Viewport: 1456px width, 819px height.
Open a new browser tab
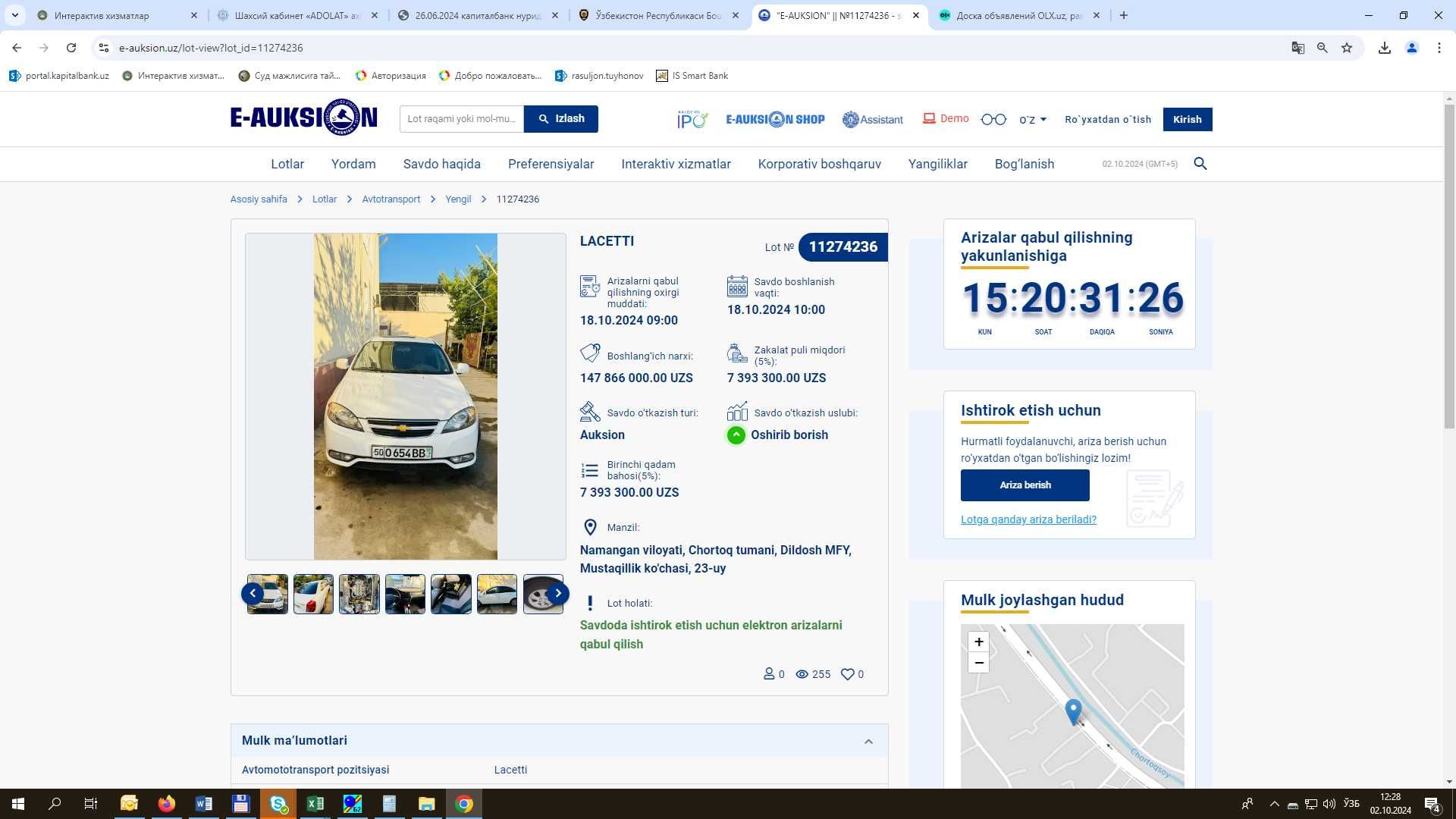(x=1124, y=15)
